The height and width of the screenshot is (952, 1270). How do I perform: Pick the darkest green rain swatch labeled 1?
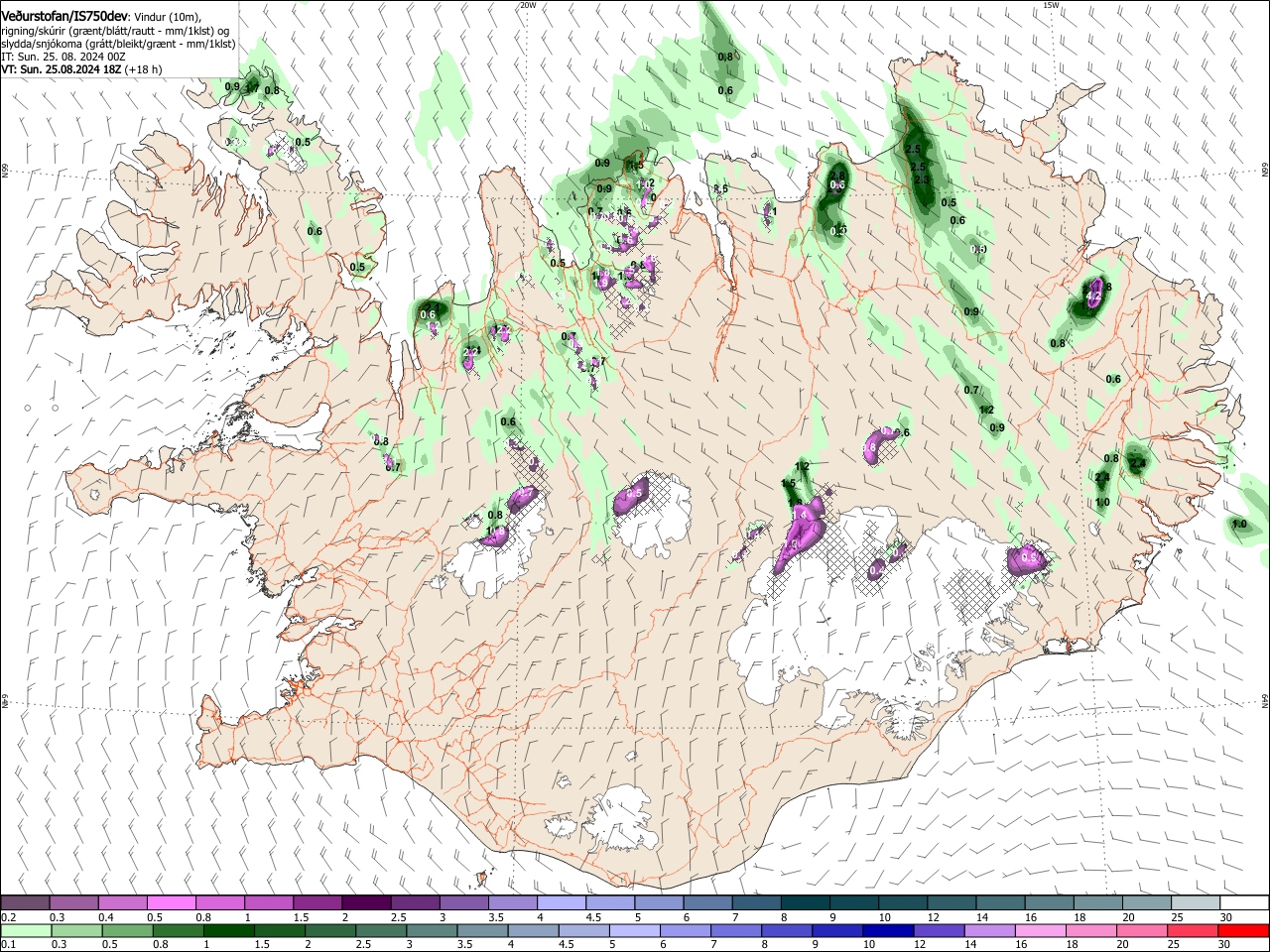click(x=229, y=930)
